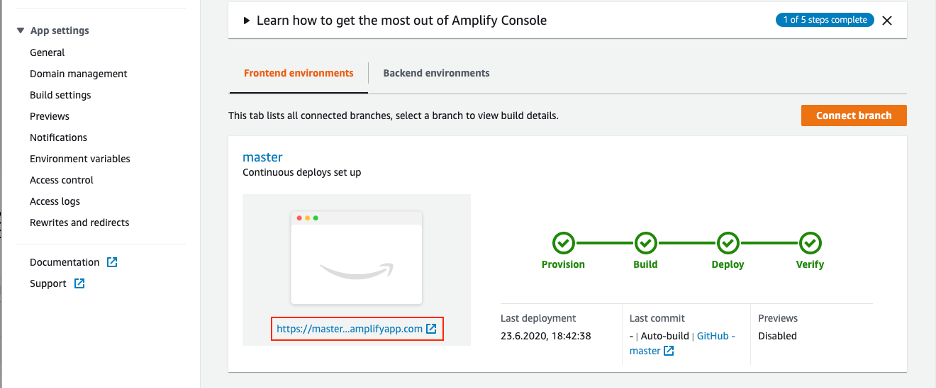Open Notifications settings

tap(58, 137)
